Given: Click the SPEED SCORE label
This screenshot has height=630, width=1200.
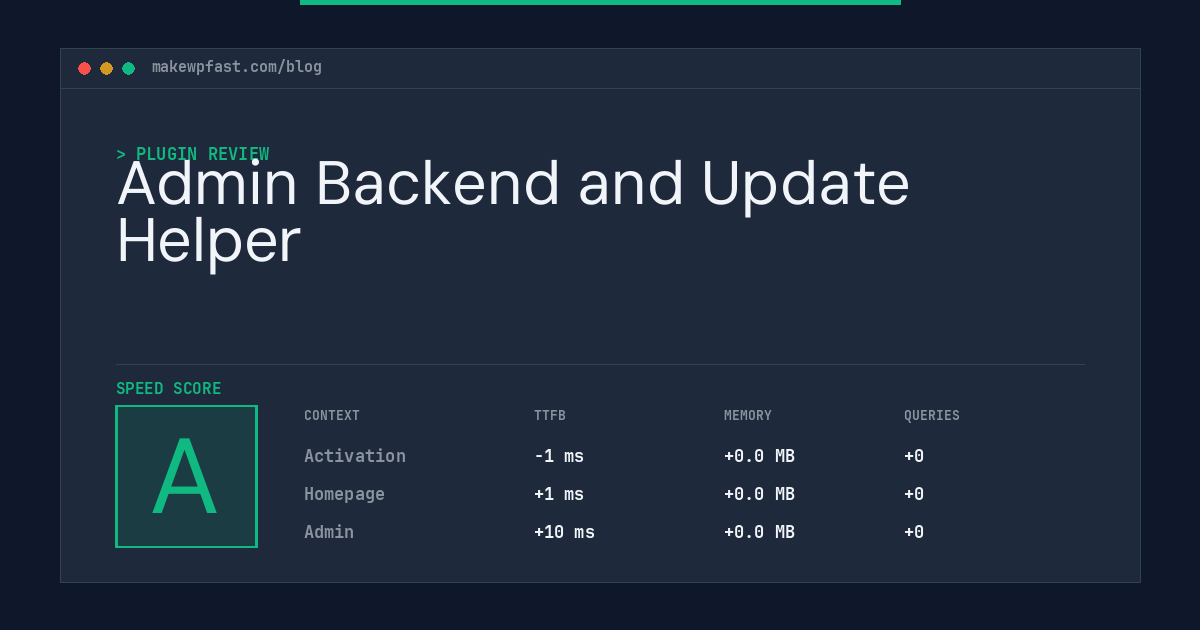Looking at the screenshot, I should [x=169, y=389].
